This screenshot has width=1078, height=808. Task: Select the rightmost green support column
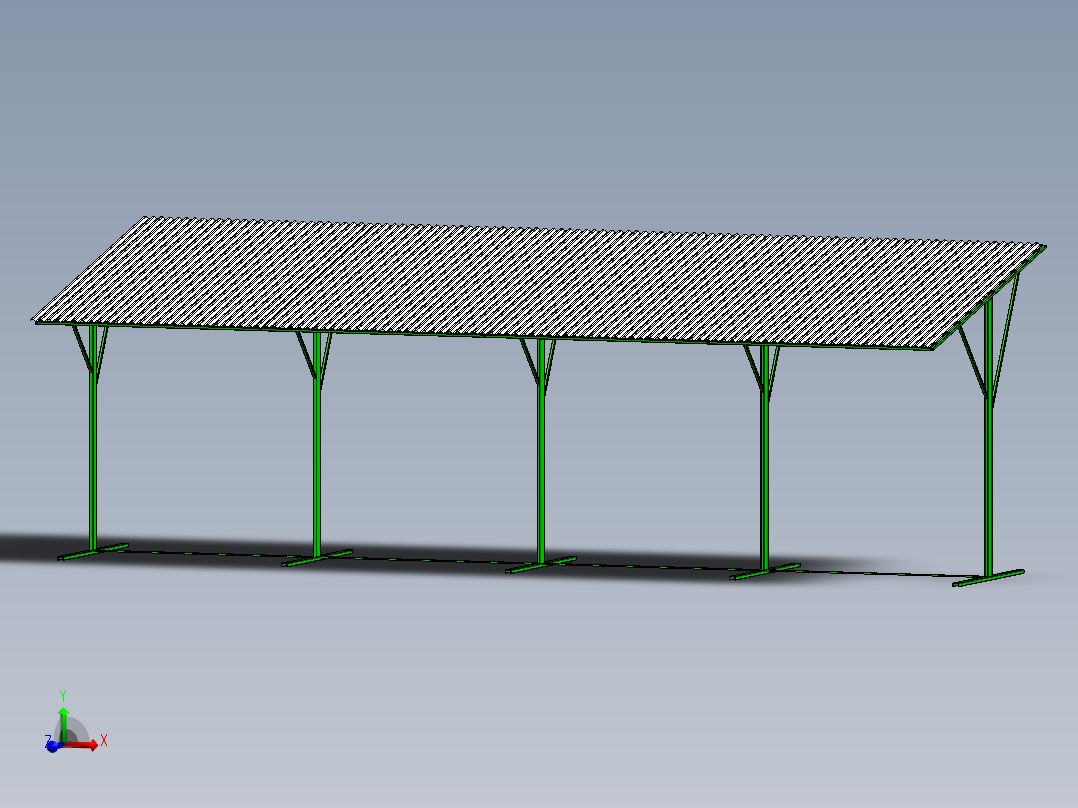point(989,437)
